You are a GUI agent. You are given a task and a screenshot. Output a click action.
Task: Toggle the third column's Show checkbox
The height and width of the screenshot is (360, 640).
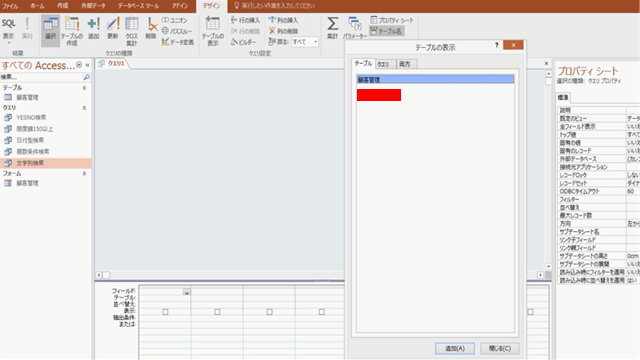pyautogui.click(x=270, y=312)
